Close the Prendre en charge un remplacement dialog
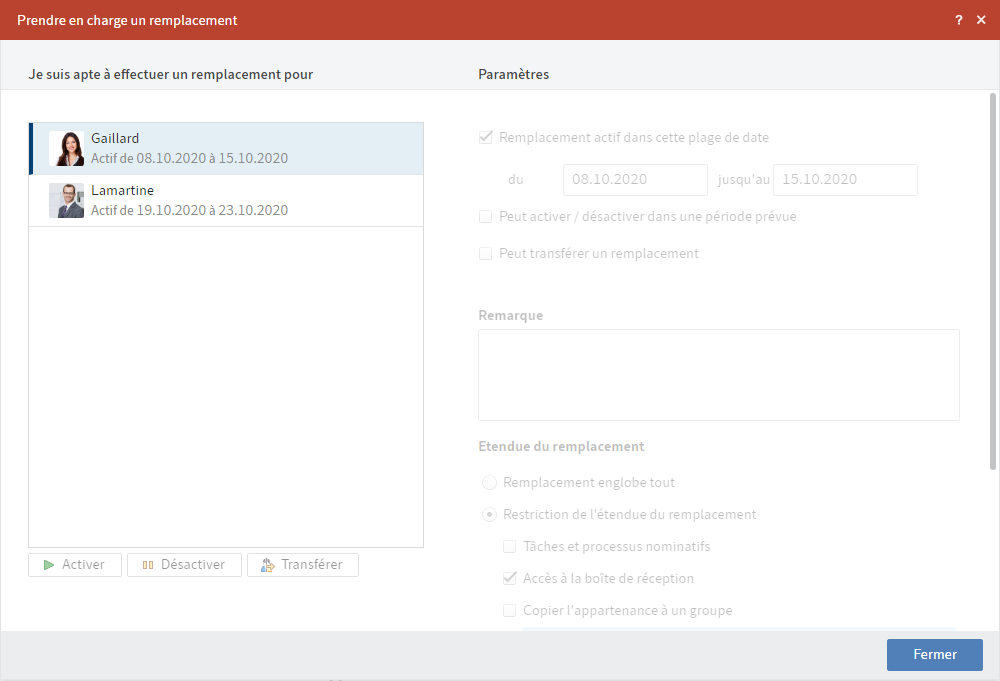The height and width of the screenshot is (681, 1000). [x=982, y=20]
